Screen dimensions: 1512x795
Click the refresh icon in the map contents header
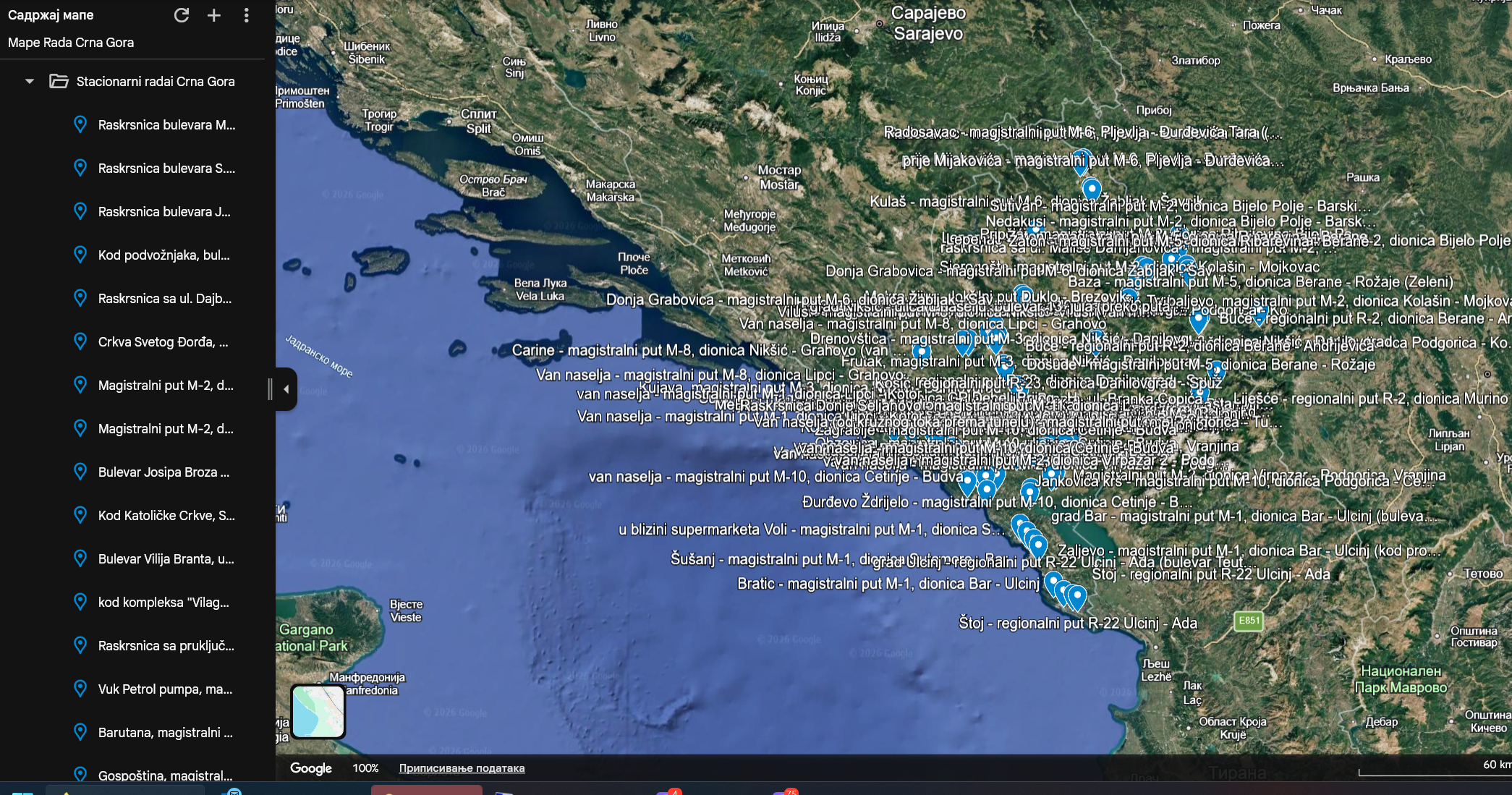point(182,15)
